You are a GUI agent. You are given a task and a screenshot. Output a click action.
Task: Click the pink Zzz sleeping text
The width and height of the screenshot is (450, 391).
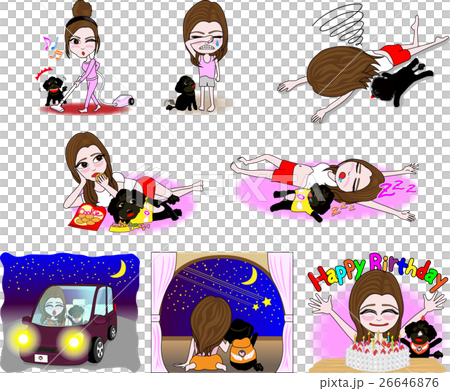[x=398, y=190]
